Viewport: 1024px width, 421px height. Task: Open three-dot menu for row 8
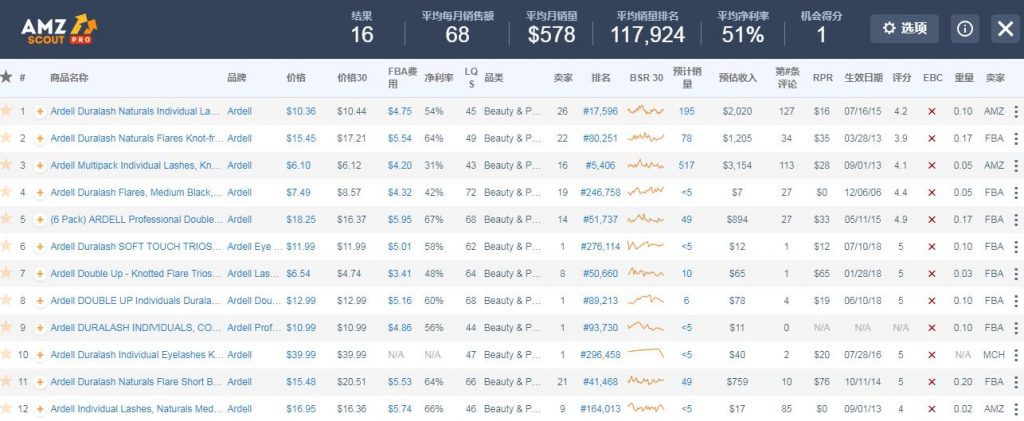(1016, 300)
